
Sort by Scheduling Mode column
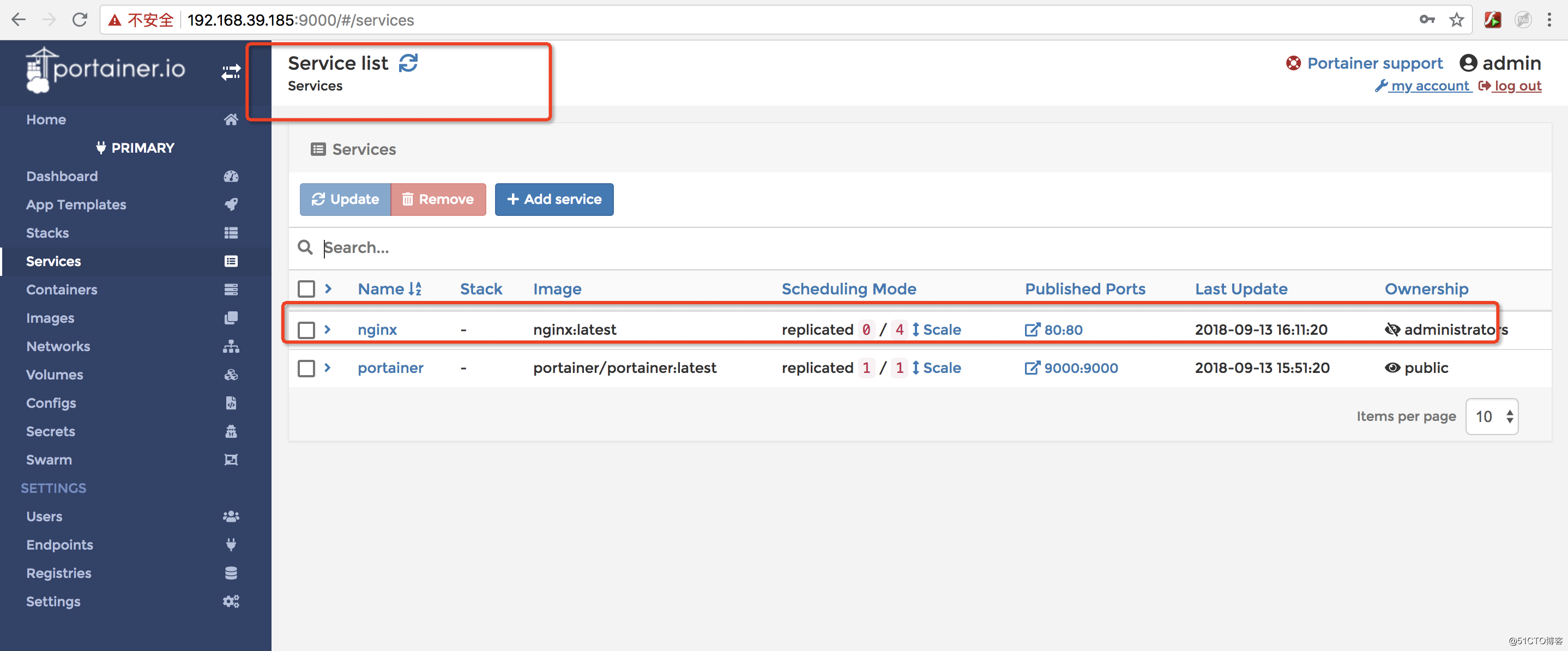[848, 288]
